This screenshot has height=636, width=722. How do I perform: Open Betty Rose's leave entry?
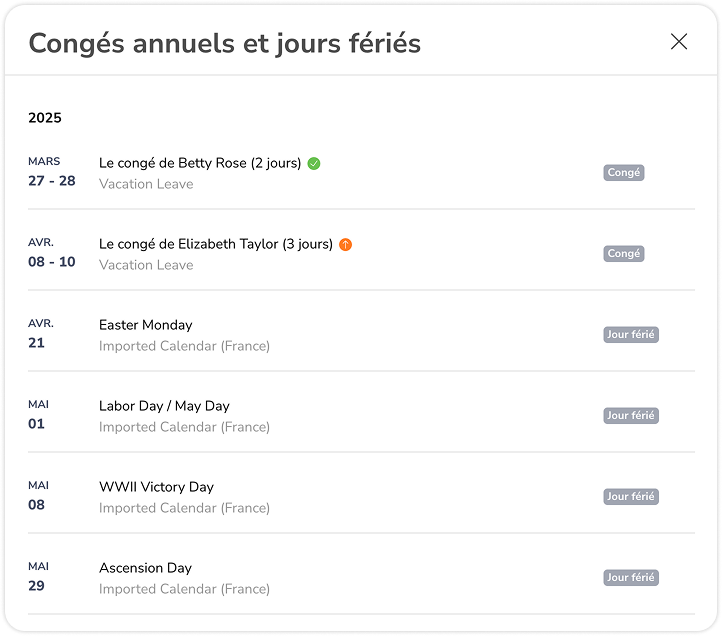point(361,173)
